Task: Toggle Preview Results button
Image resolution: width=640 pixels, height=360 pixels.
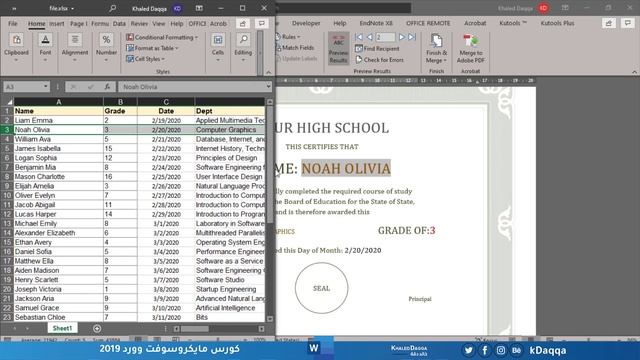Action: point(338,48)
